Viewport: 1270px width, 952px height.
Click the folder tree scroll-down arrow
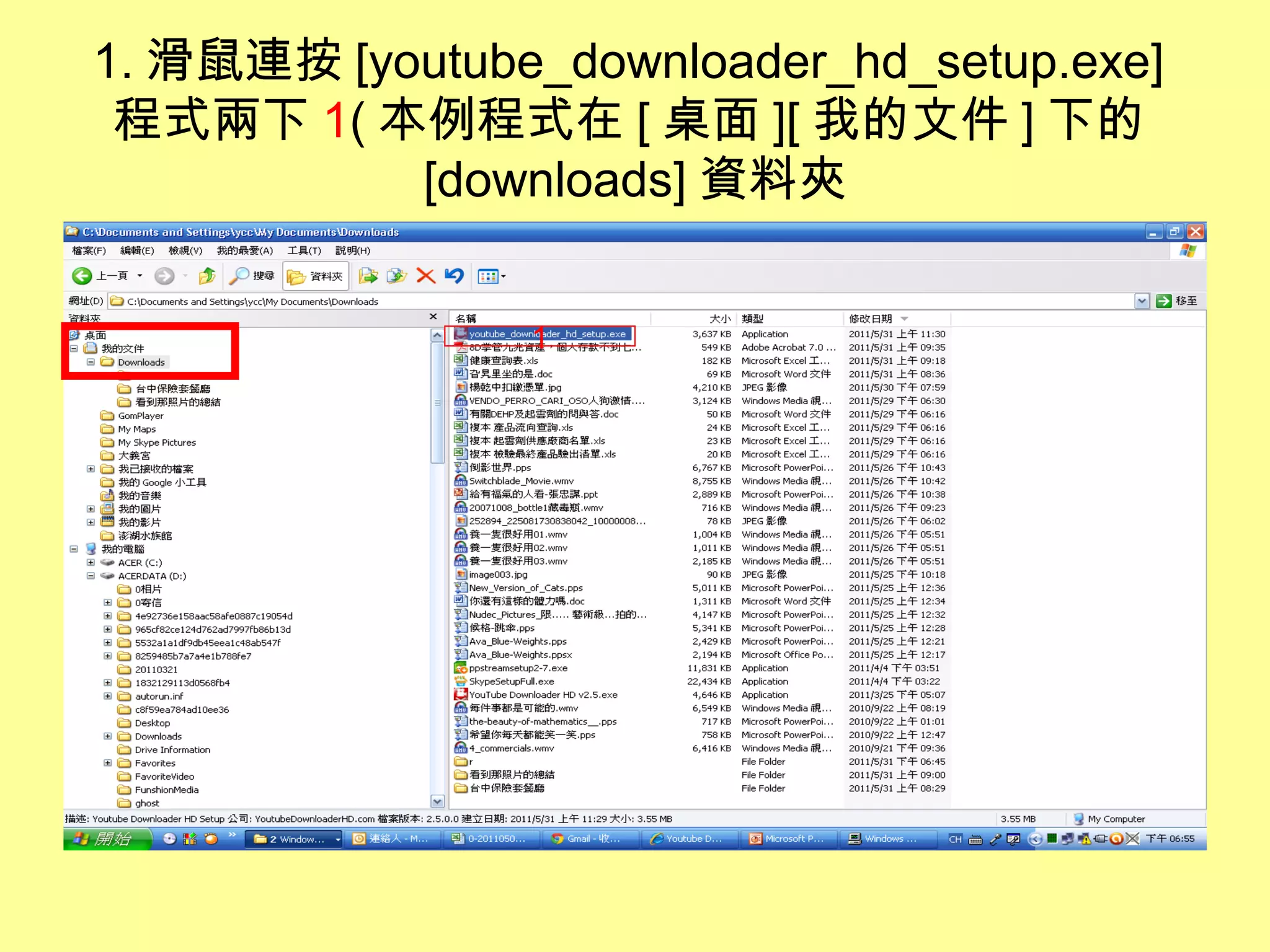(x=437, y=801)
